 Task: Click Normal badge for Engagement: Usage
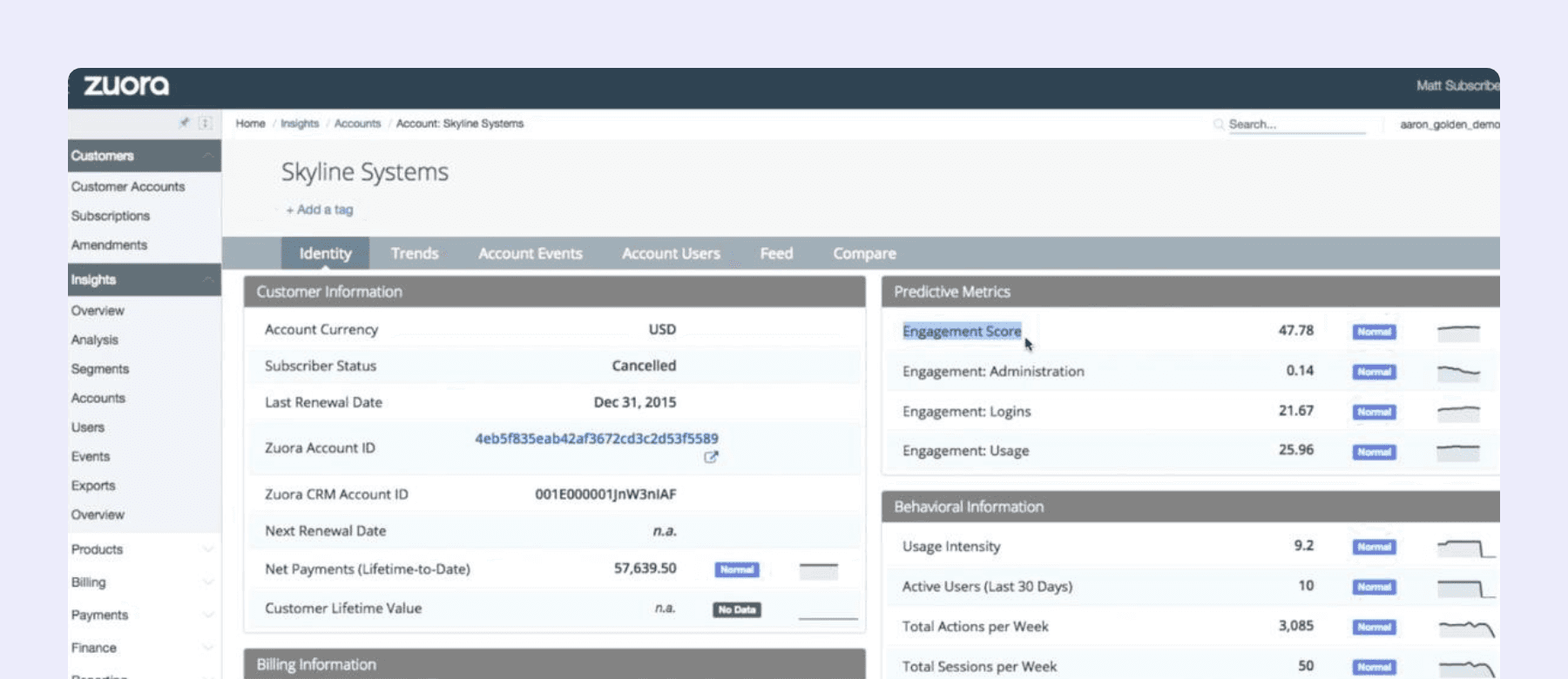(1374, 452)
